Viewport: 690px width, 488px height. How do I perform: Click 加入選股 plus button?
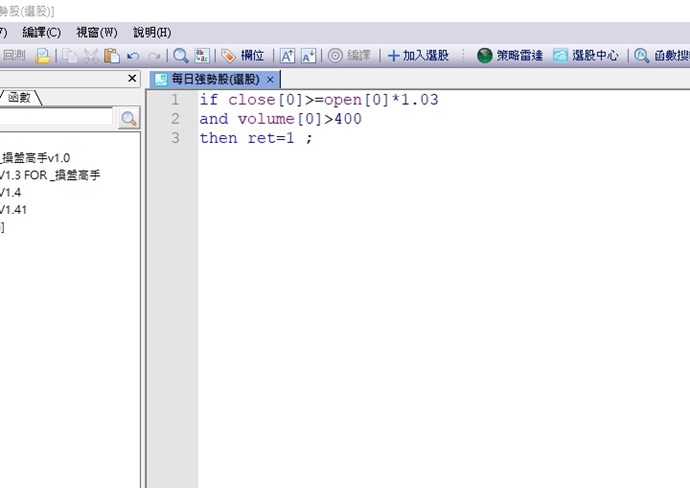[x=418, y=56]
